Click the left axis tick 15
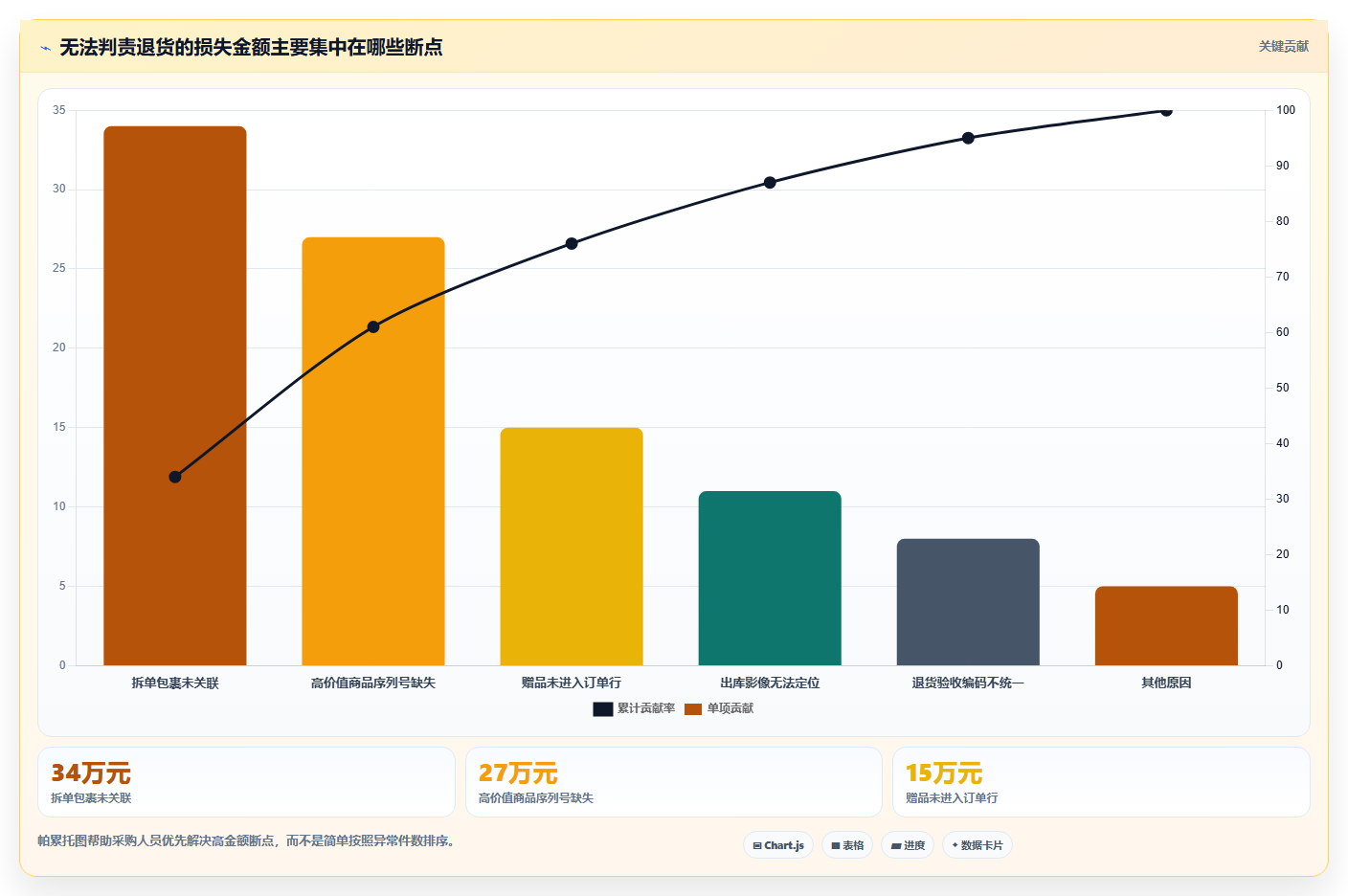Viewport: 1348px width, 896px height. pyautogui.click(x=59, y=427)
